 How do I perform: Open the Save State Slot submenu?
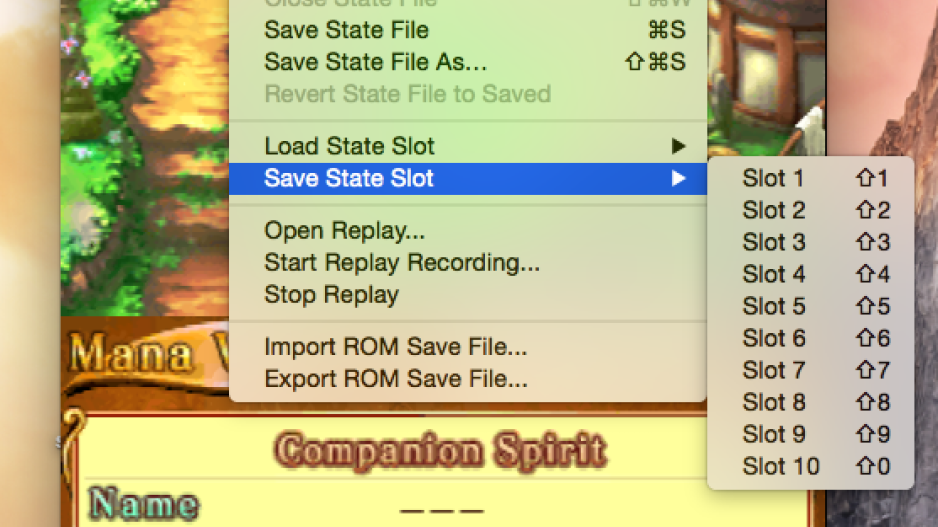[x=349, y=179]
